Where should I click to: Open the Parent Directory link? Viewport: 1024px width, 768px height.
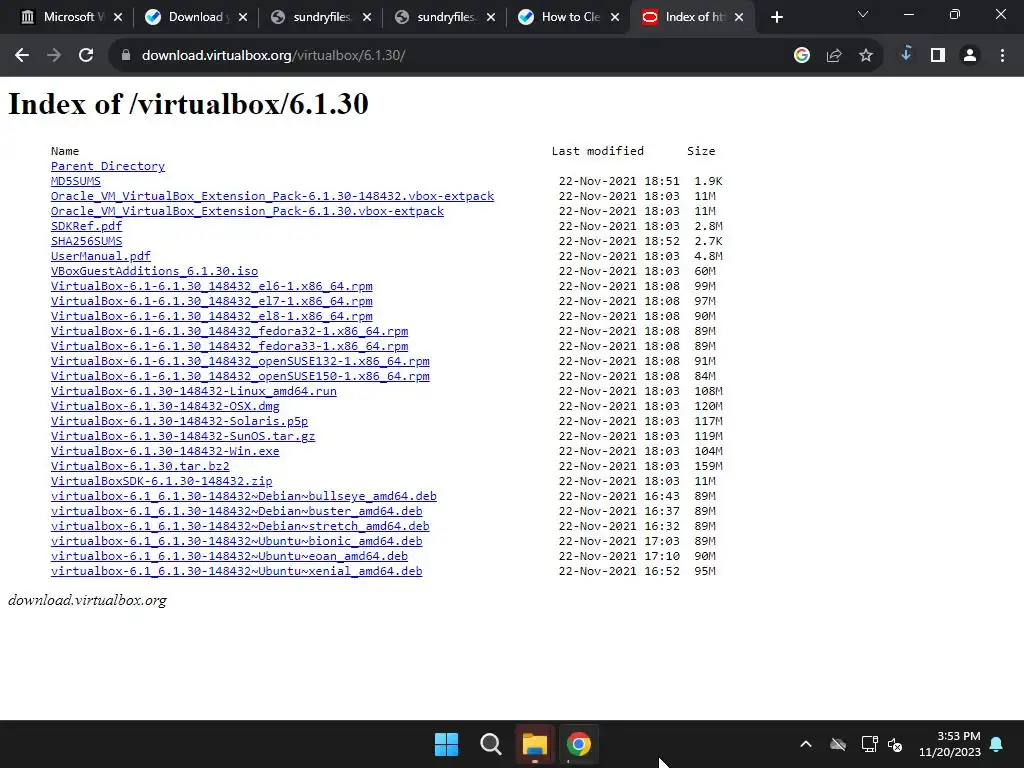pos(108,166)
